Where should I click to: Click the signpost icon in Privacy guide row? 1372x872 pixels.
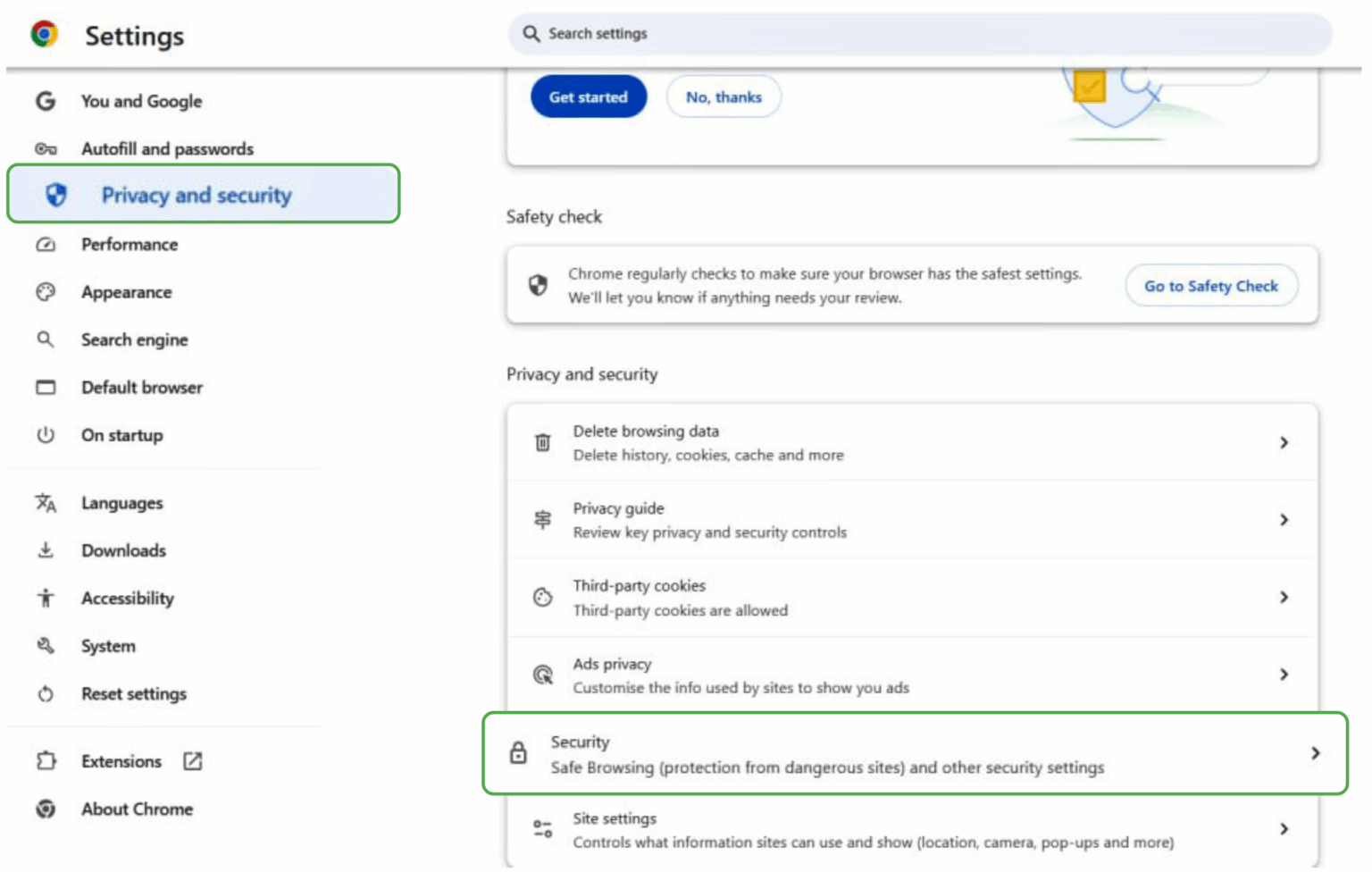542,520
